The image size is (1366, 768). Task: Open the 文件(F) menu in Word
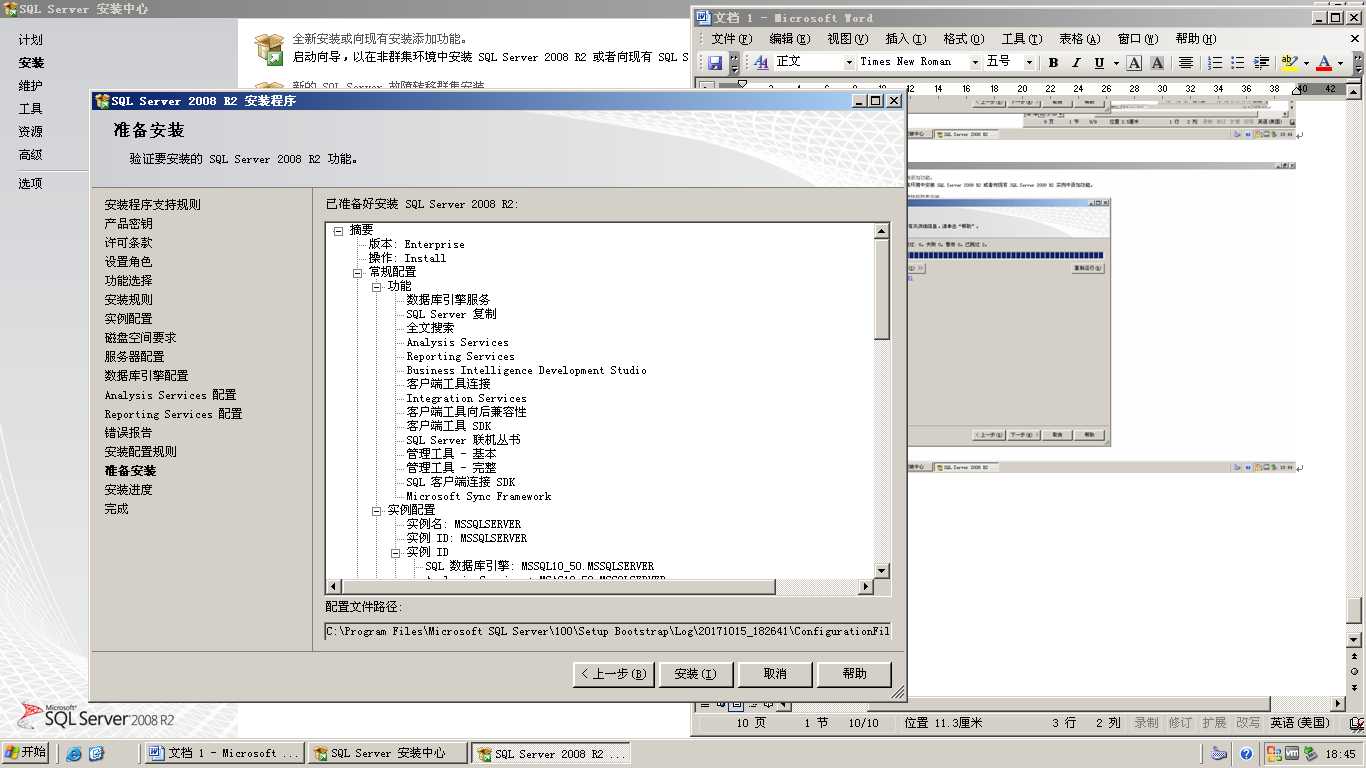(731, 39)
